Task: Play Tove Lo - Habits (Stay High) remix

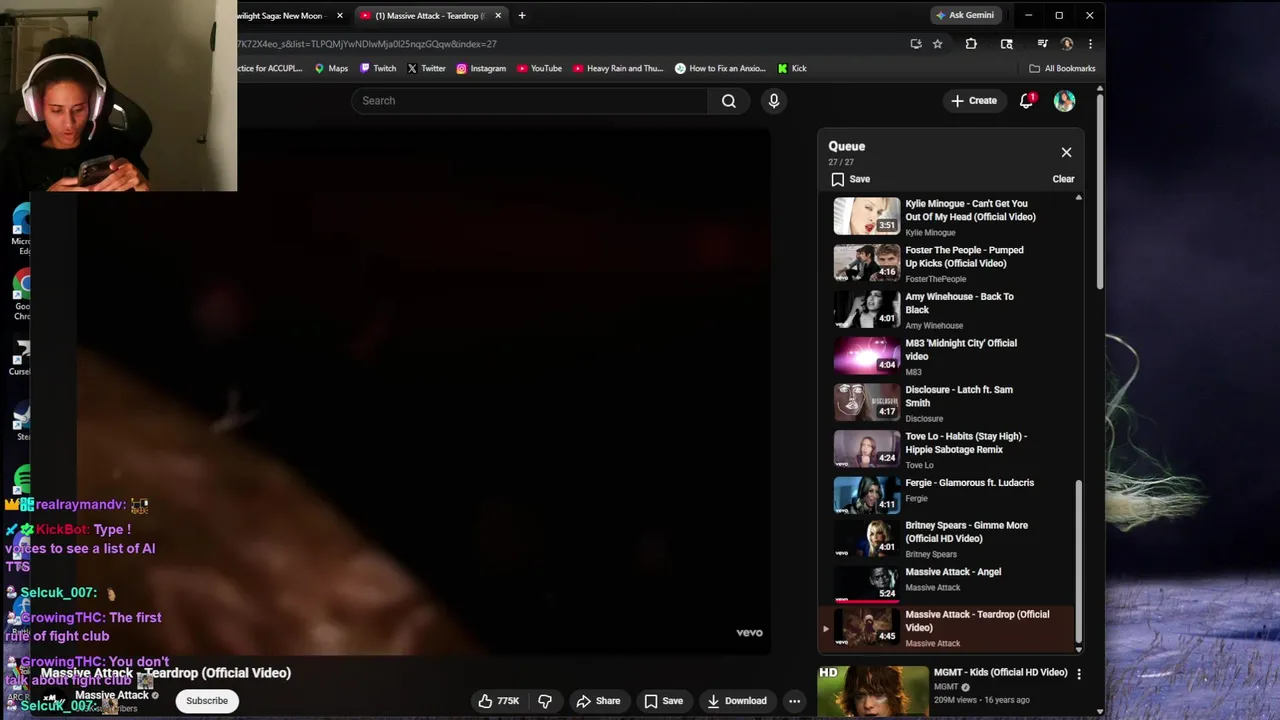Action: [x=945, y=449]
